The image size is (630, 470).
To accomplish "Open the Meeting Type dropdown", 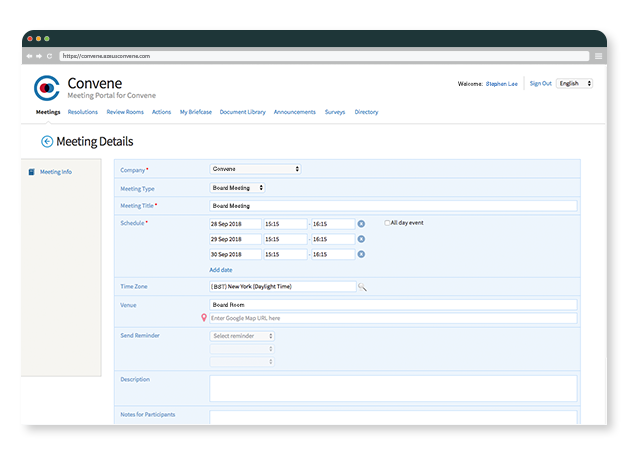I will [237, 188].
